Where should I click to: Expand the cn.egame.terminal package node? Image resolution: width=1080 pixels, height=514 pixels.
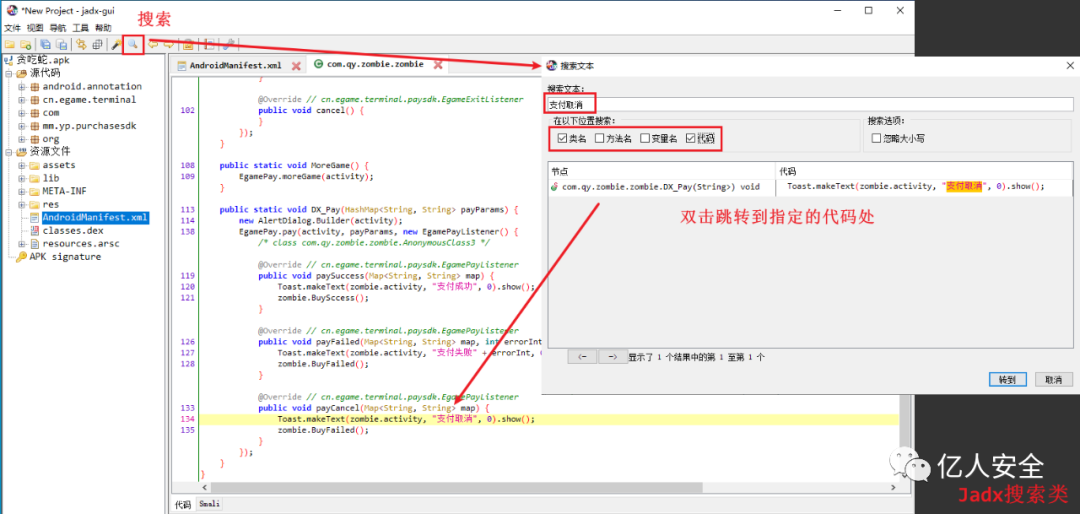point(22,100)
